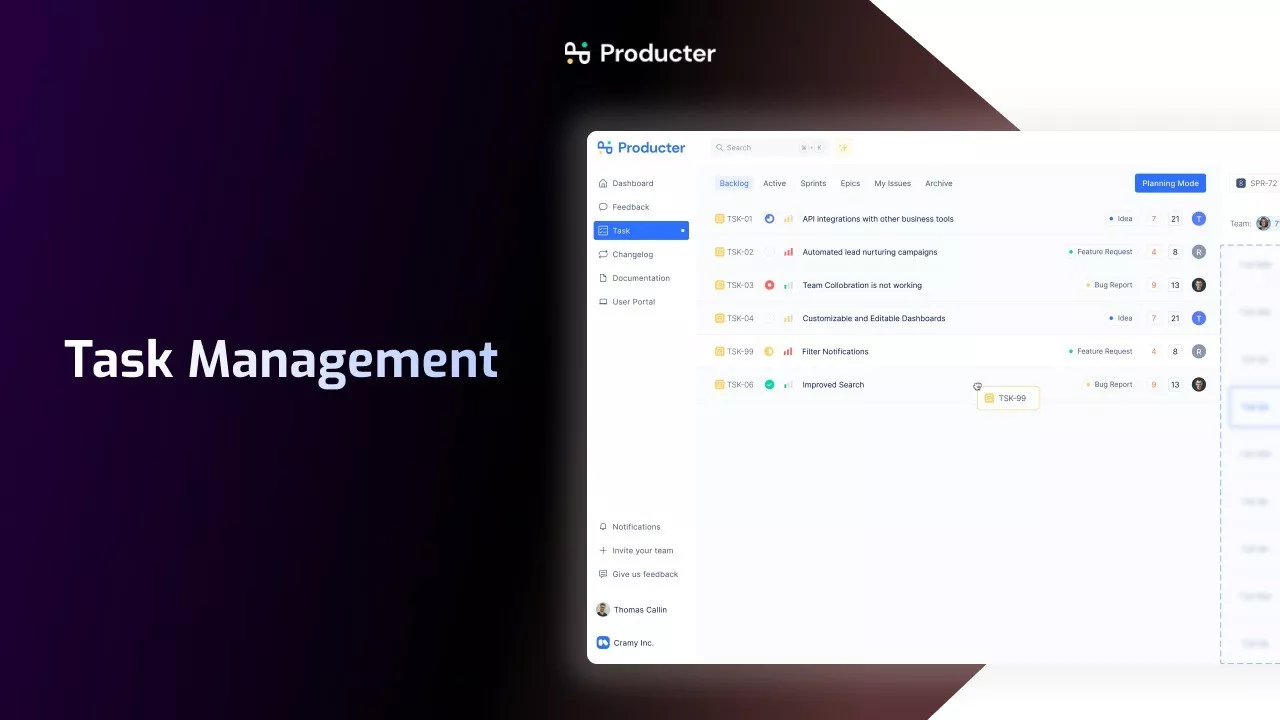Open Changelog in the sidebar

[632, 255]
